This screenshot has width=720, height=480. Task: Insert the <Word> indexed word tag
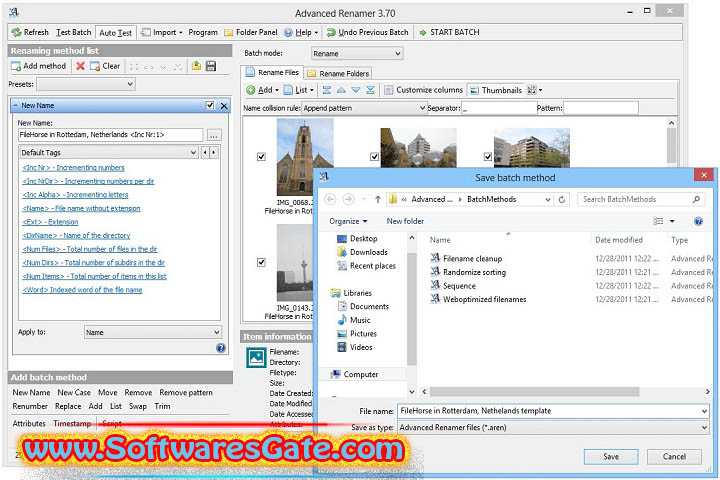[x=82, y=290]
